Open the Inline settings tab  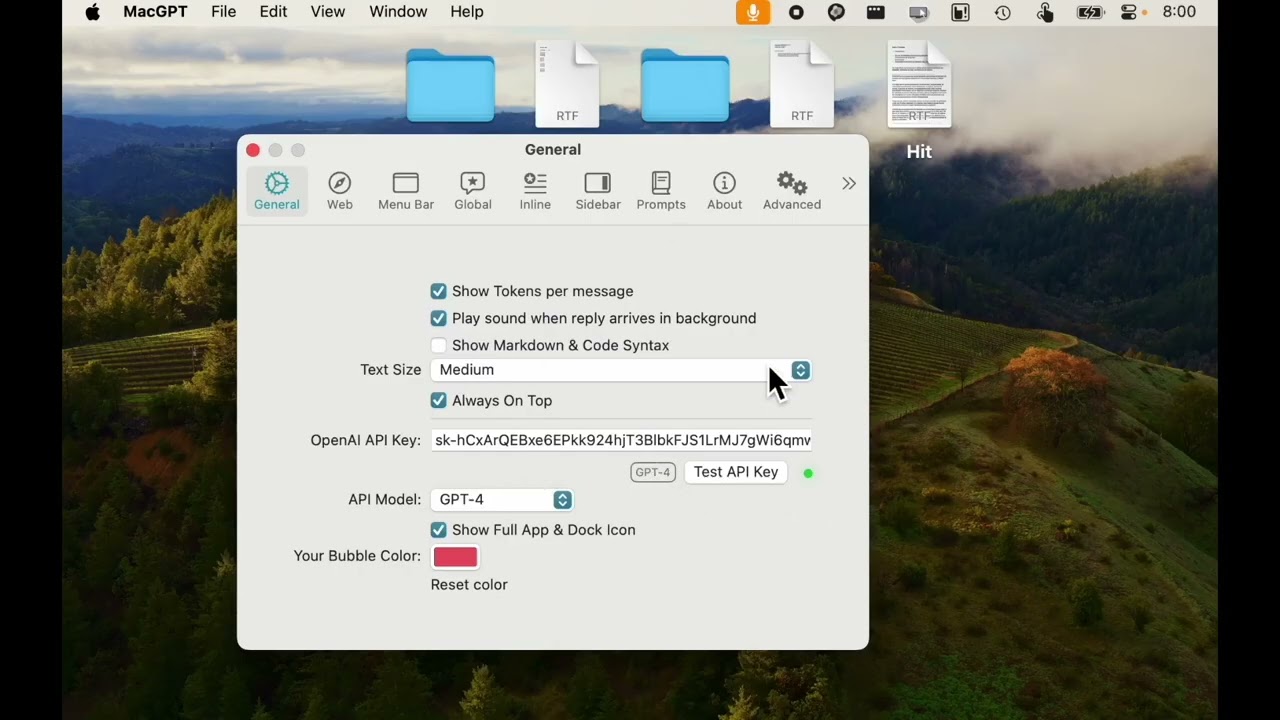click(535, 191)
